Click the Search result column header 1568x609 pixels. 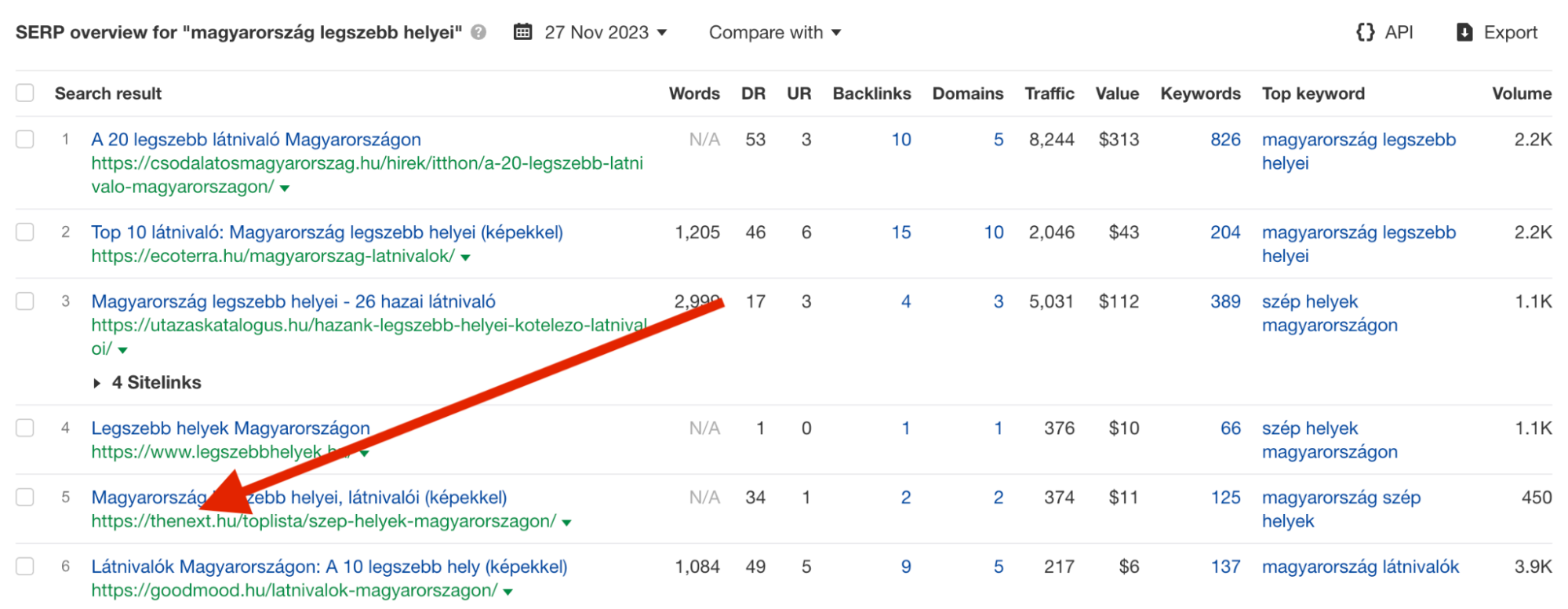108,93
